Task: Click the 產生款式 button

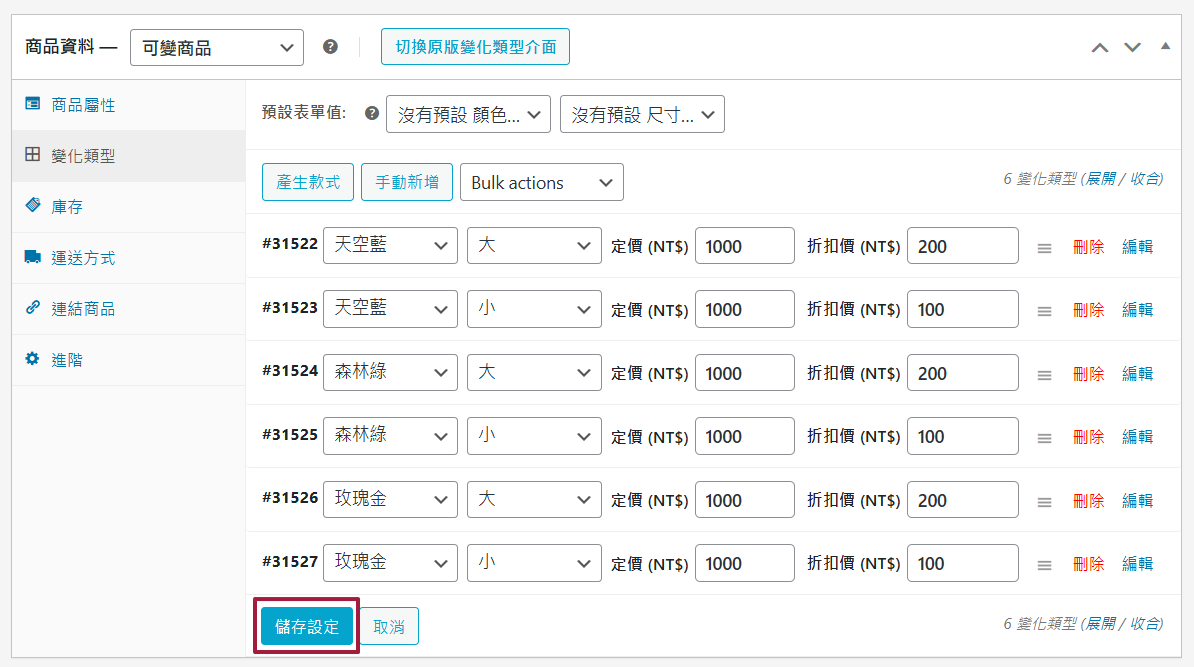Action: [307, 182]
